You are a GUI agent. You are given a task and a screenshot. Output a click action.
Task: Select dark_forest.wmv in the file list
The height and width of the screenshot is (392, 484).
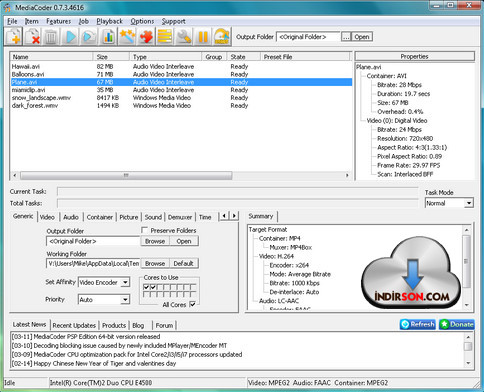click(181, 106)
